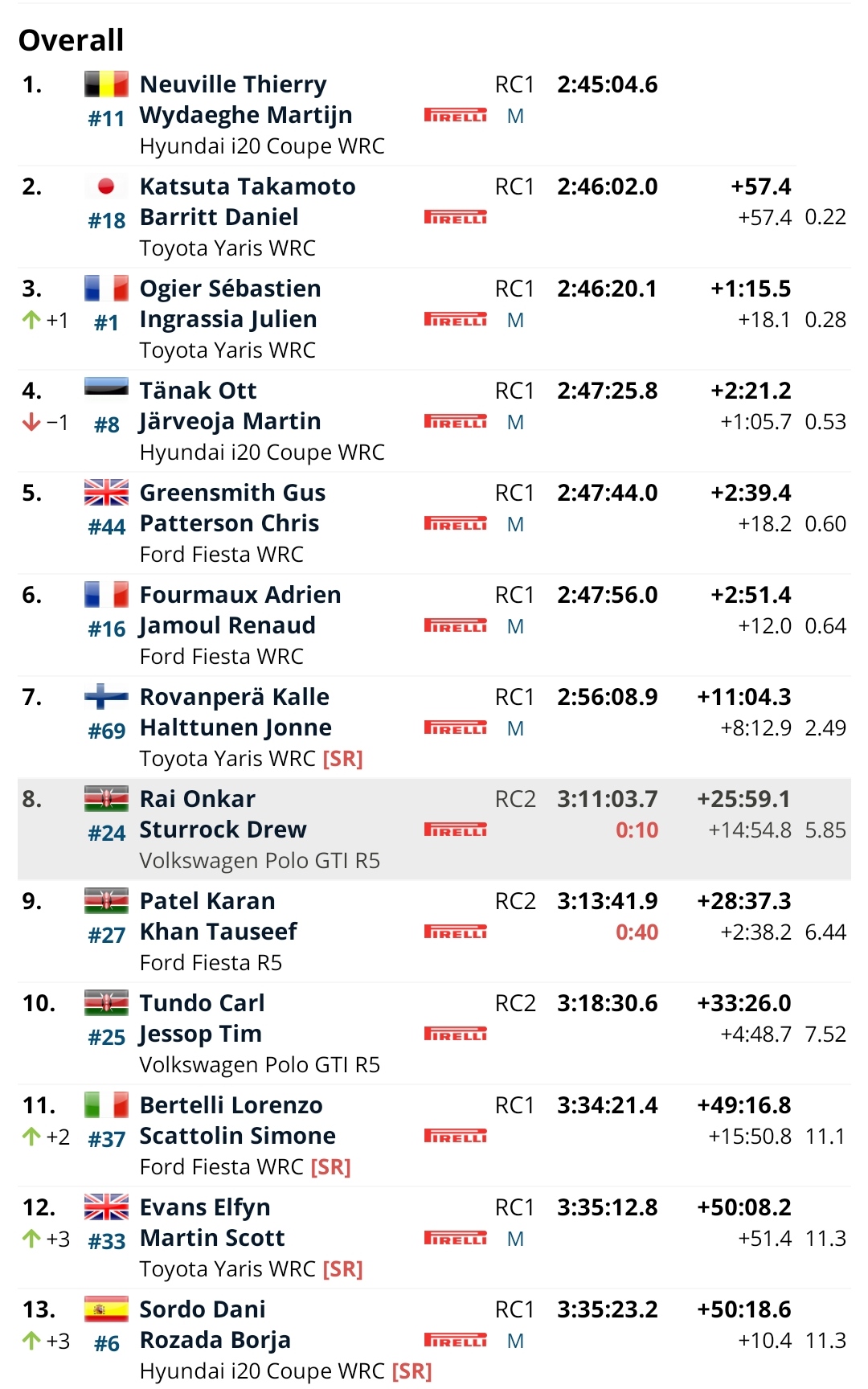The image size is (868, 1389).
Task: Click the green up arrow in Ogier's row
Action: coord(31,320)
